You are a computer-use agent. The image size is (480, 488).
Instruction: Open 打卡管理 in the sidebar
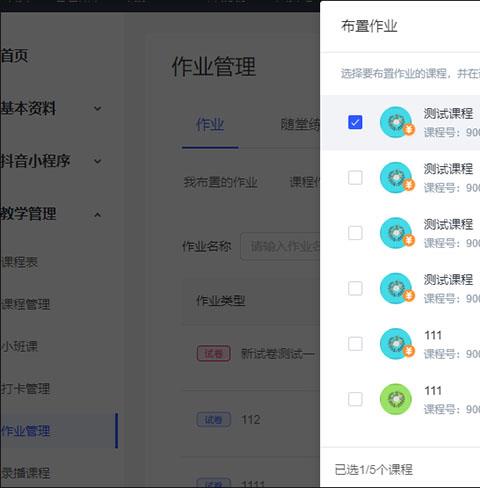click(x=26, y=389)
